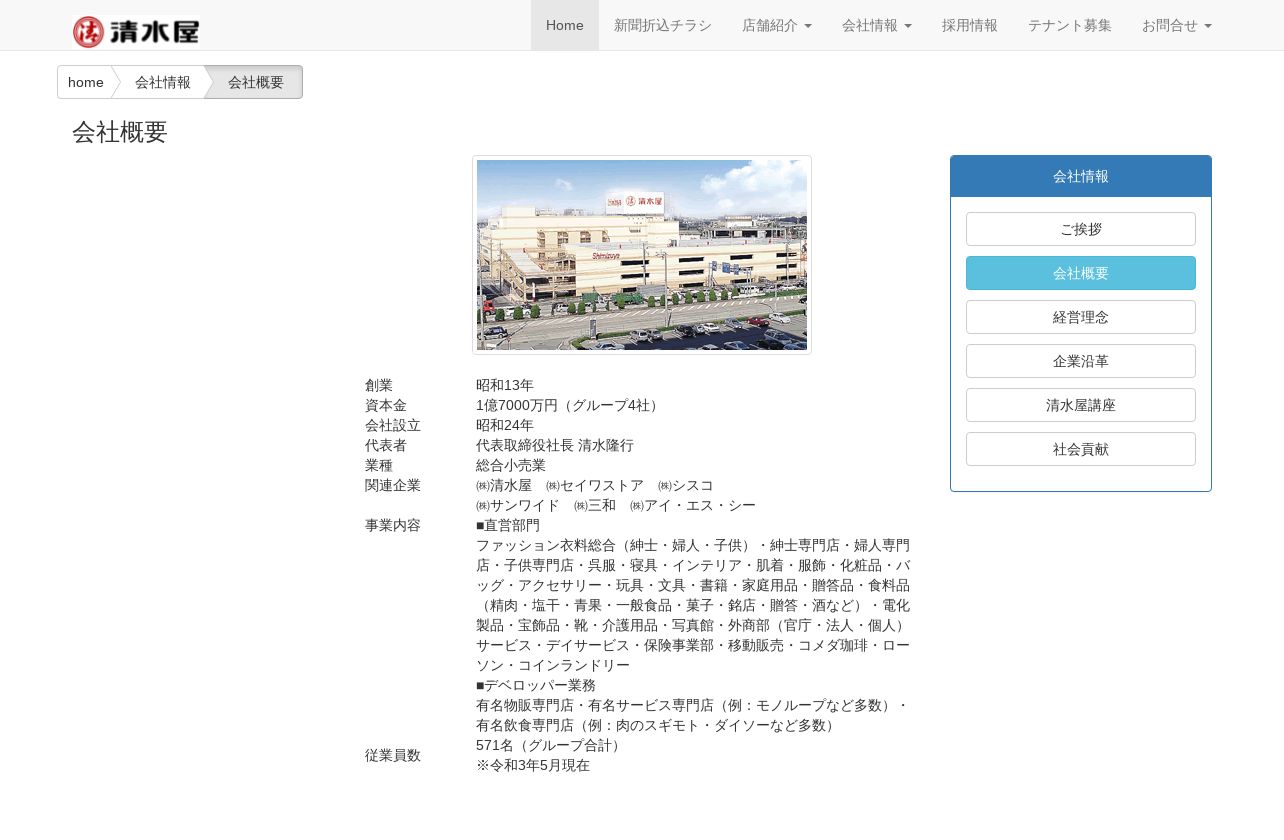Click 代表取締役社長 清水隆行 text

[x=555, y=445]
